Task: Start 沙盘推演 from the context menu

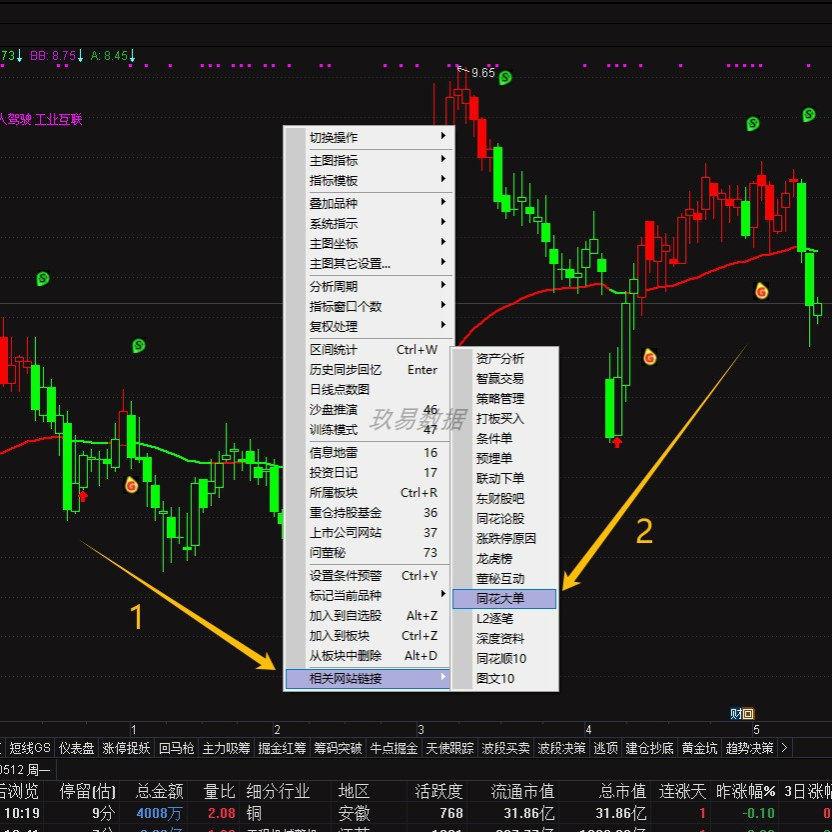Action: (368, 410)
